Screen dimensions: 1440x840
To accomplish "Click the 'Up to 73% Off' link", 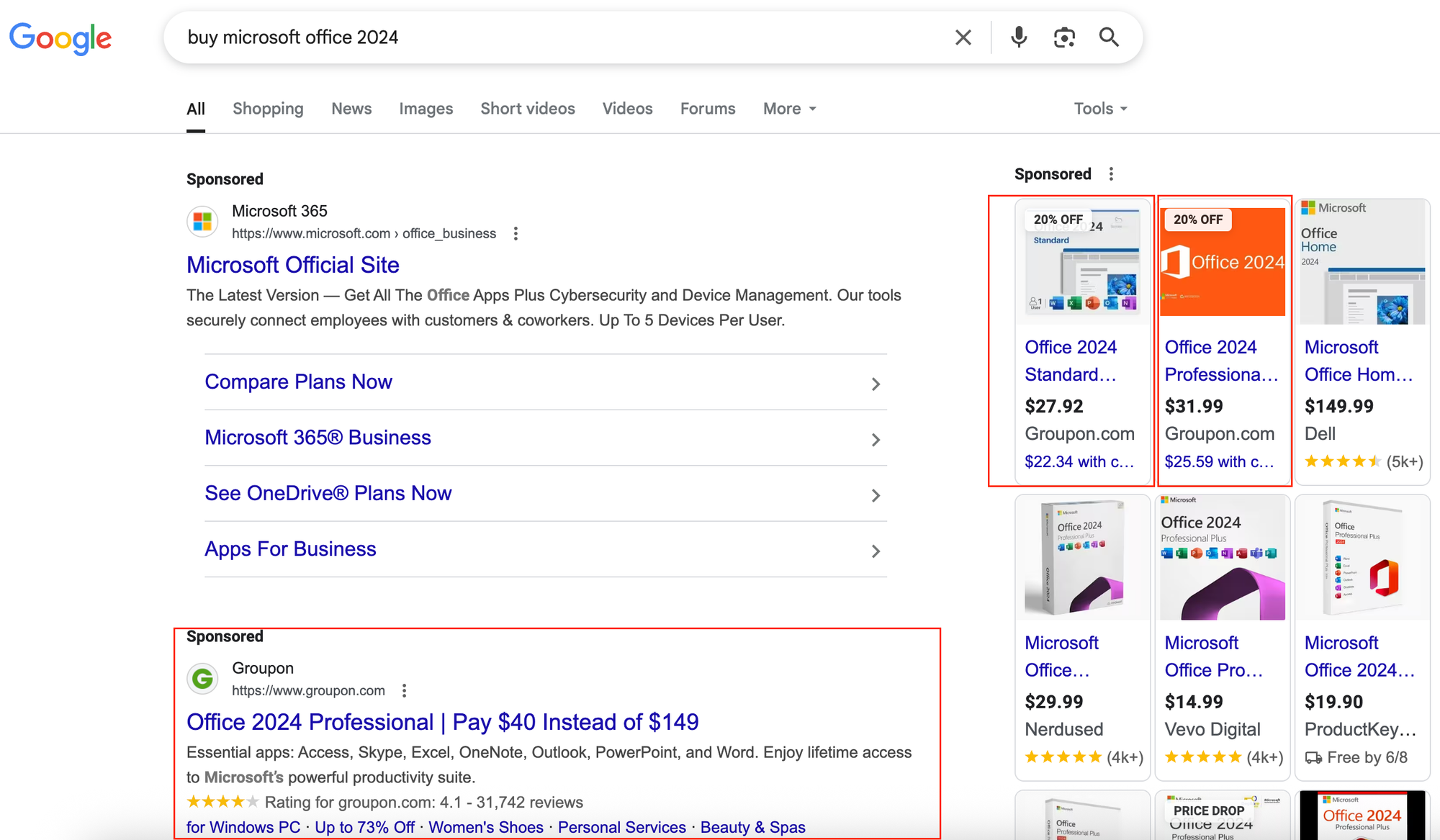I will 364,828.
